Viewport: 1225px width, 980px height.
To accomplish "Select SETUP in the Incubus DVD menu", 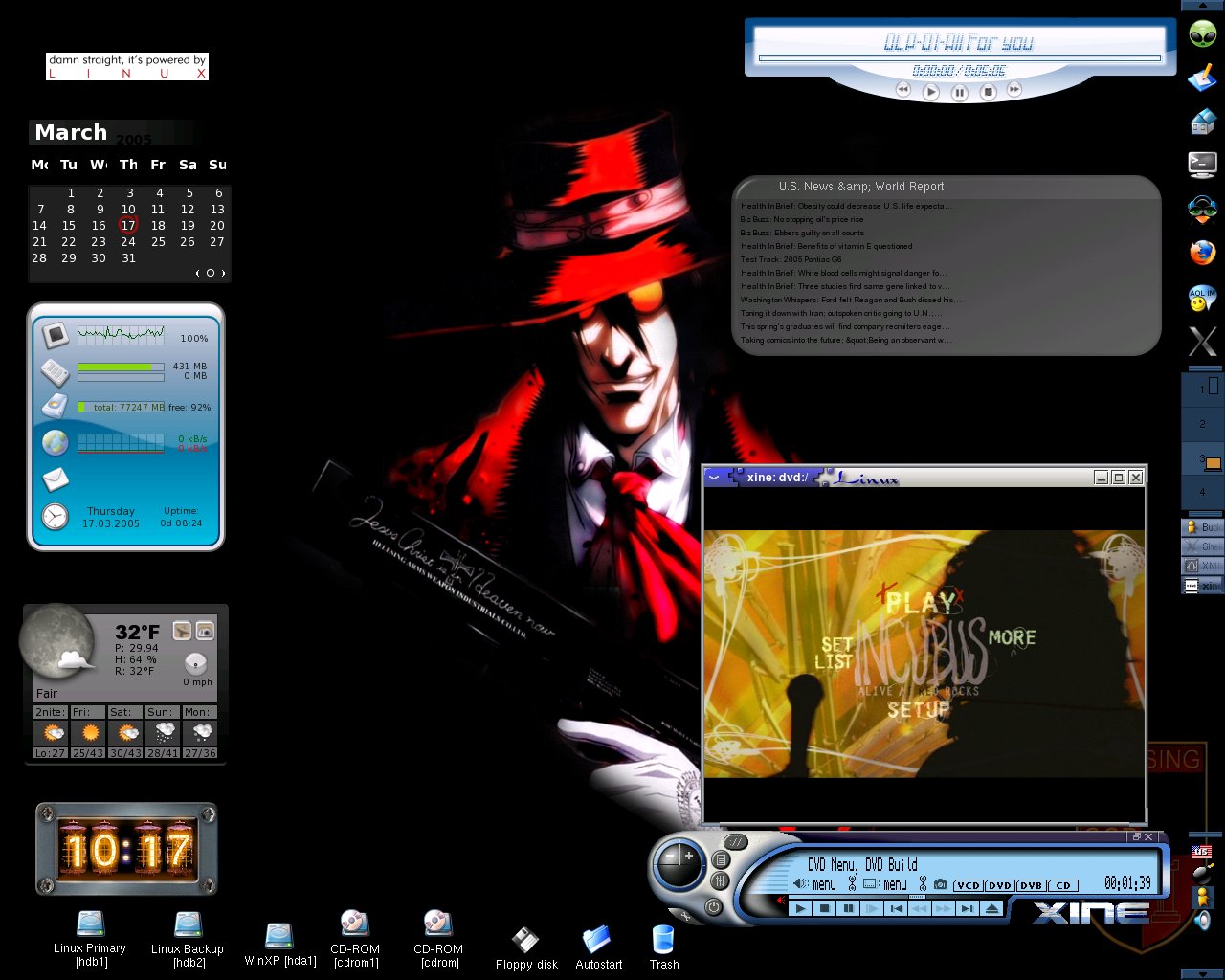I will (x=919, y=709).
